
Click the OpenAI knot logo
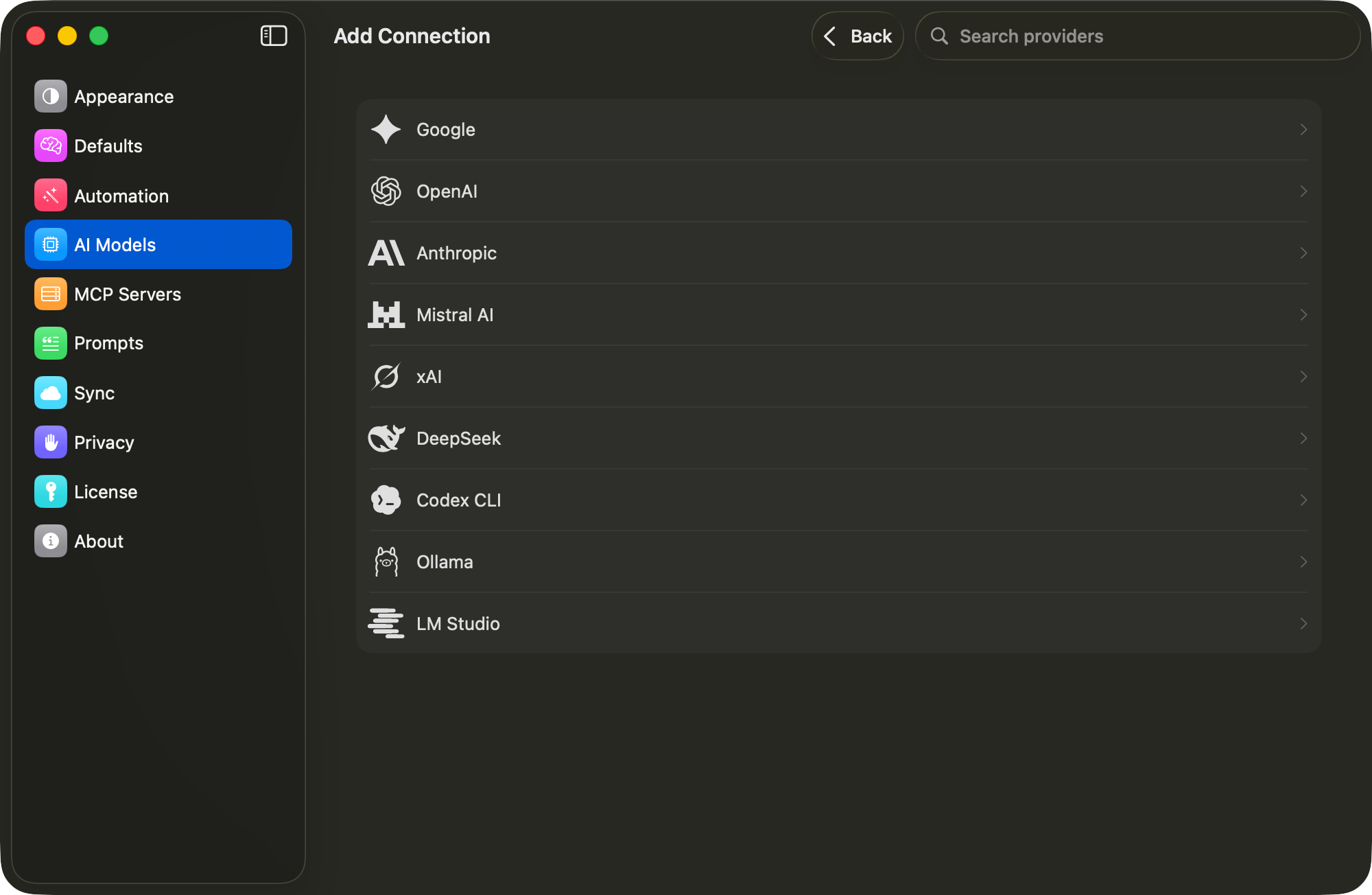tap(386, 191)
